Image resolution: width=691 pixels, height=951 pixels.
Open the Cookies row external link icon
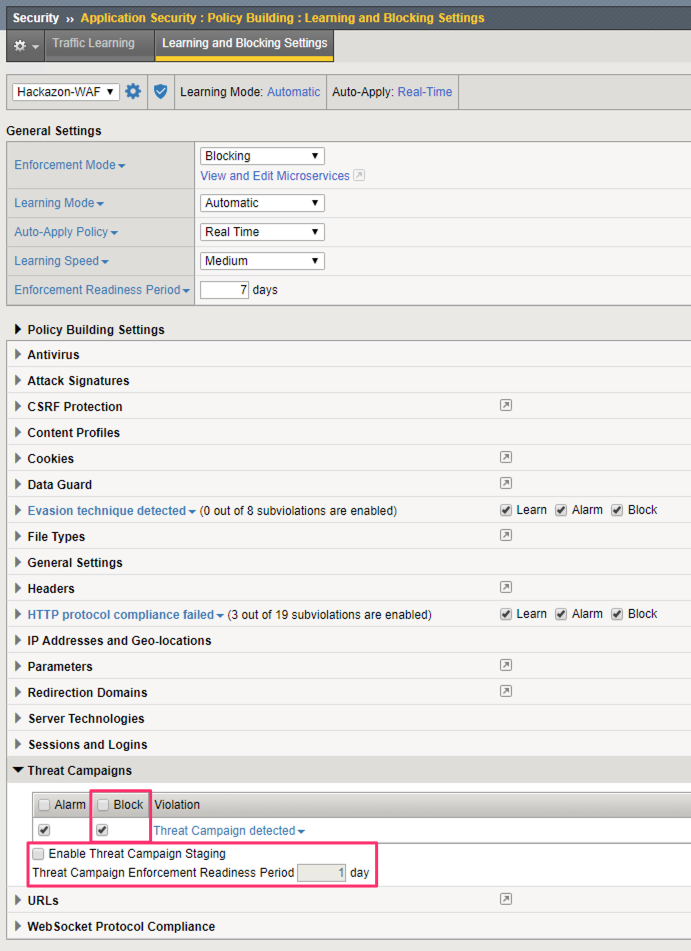(505, 457)
